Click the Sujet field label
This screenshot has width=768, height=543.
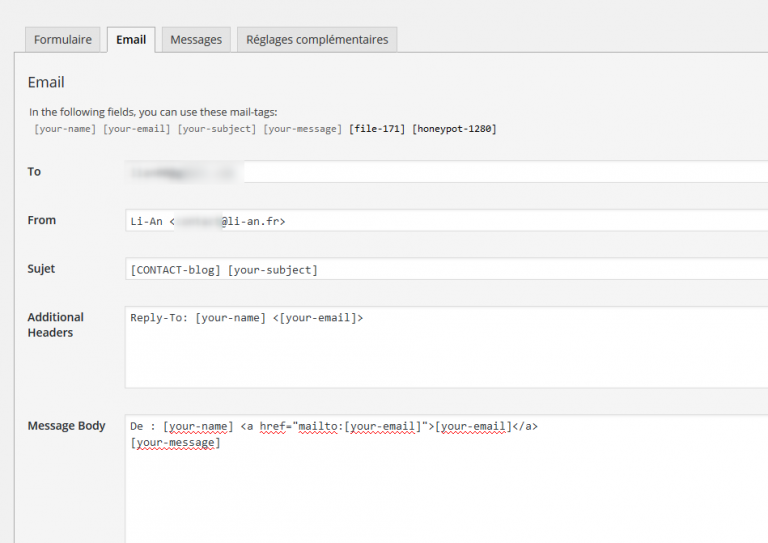pyautogui.click(x=41, y=269)
